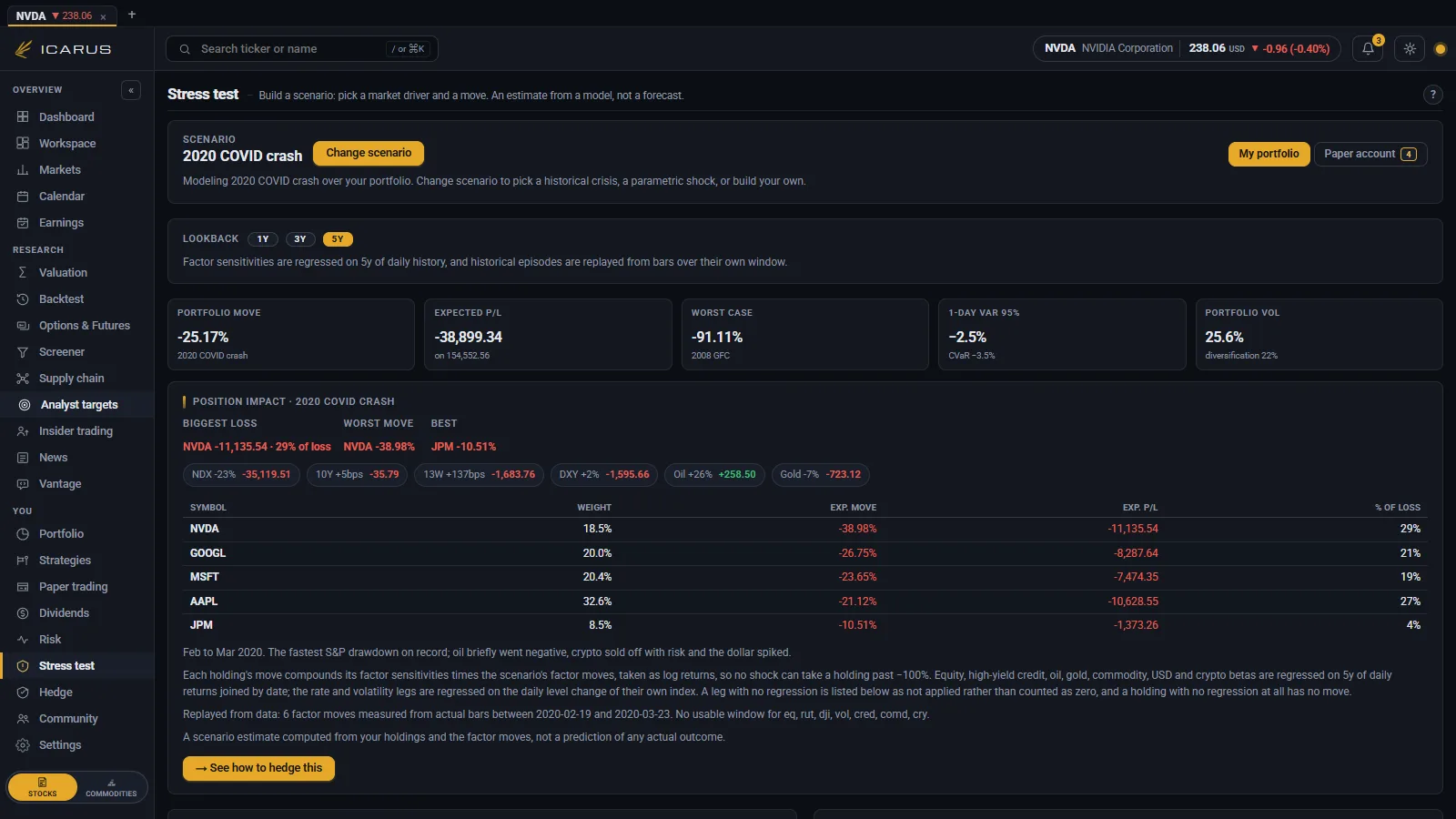
Task: Click the NVDA symbol row
Action: click(804, 529)
